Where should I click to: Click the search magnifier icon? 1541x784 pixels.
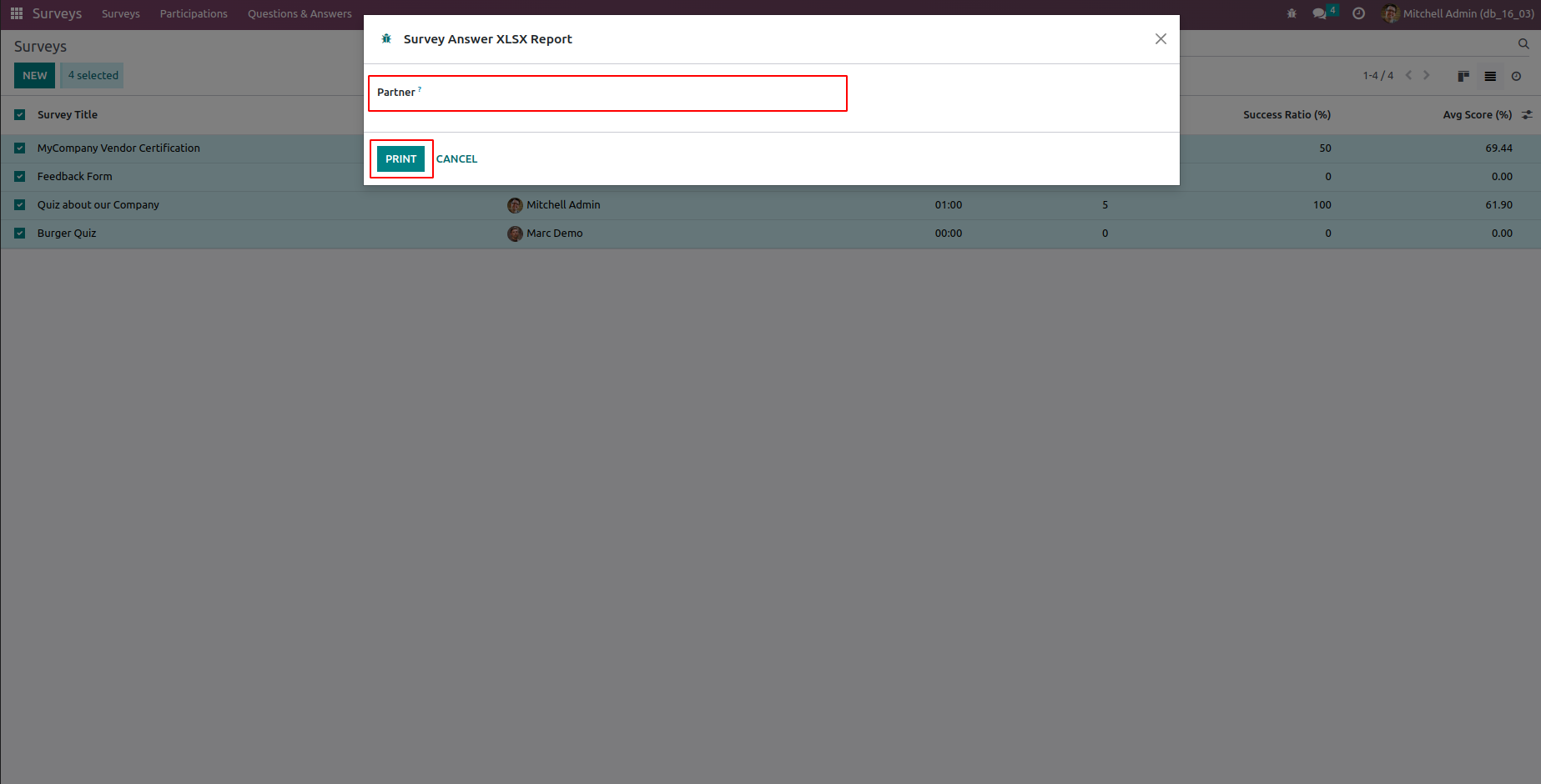tap(1523, 43)
